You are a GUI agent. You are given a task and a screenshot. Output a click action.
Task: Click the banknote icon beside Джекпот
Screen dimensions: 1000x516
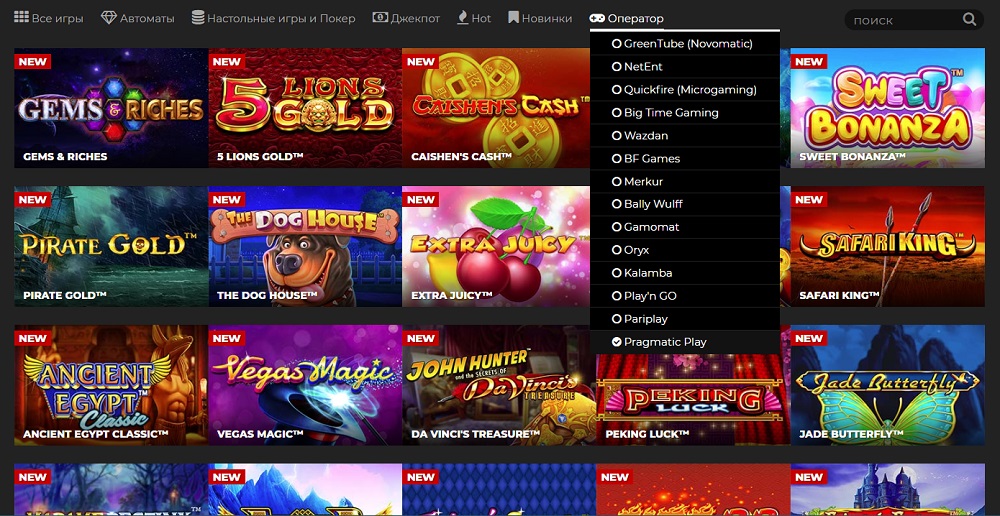380,17
